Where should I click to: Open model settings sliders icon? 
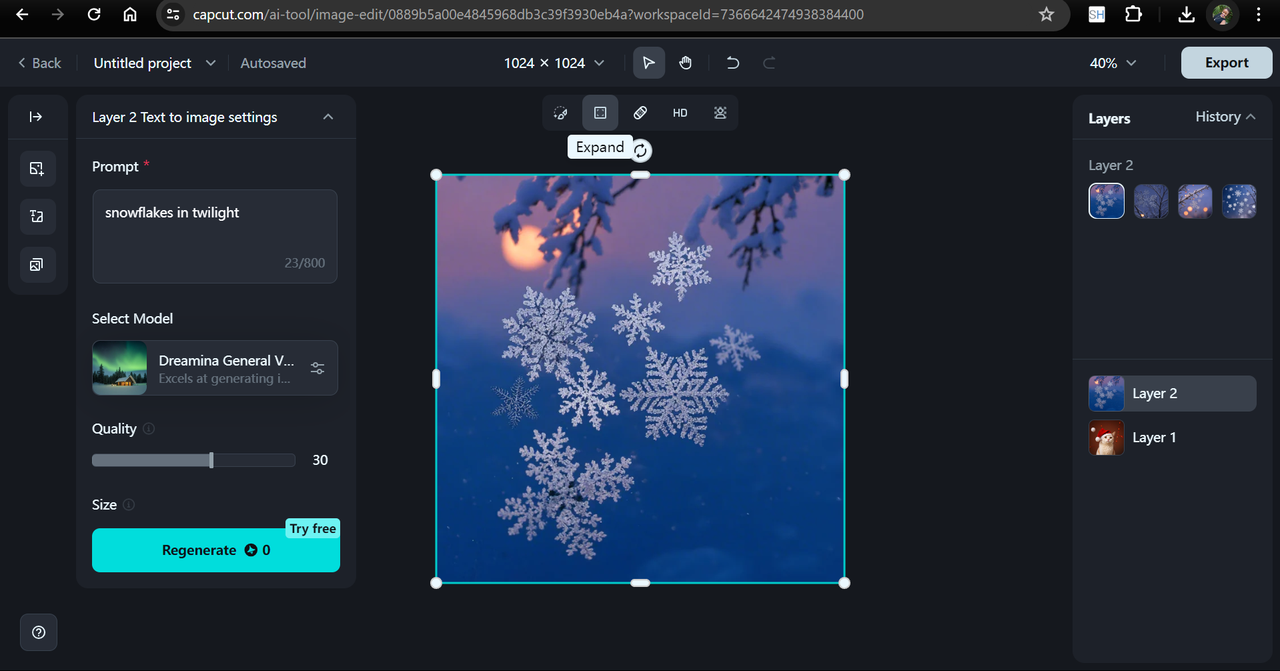317,368
